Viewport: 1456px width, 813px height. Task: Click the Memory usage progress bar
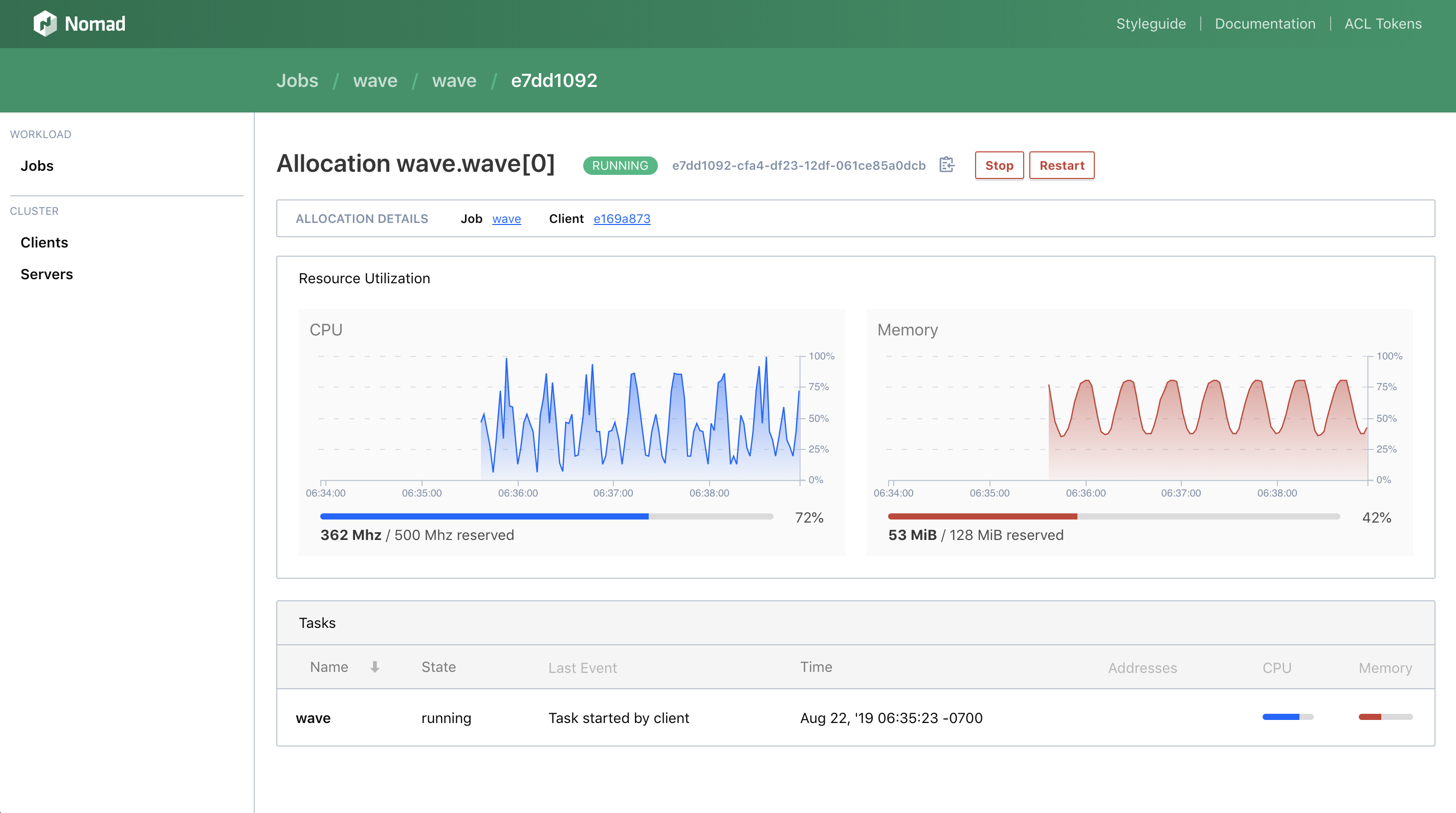point(1113,516)
